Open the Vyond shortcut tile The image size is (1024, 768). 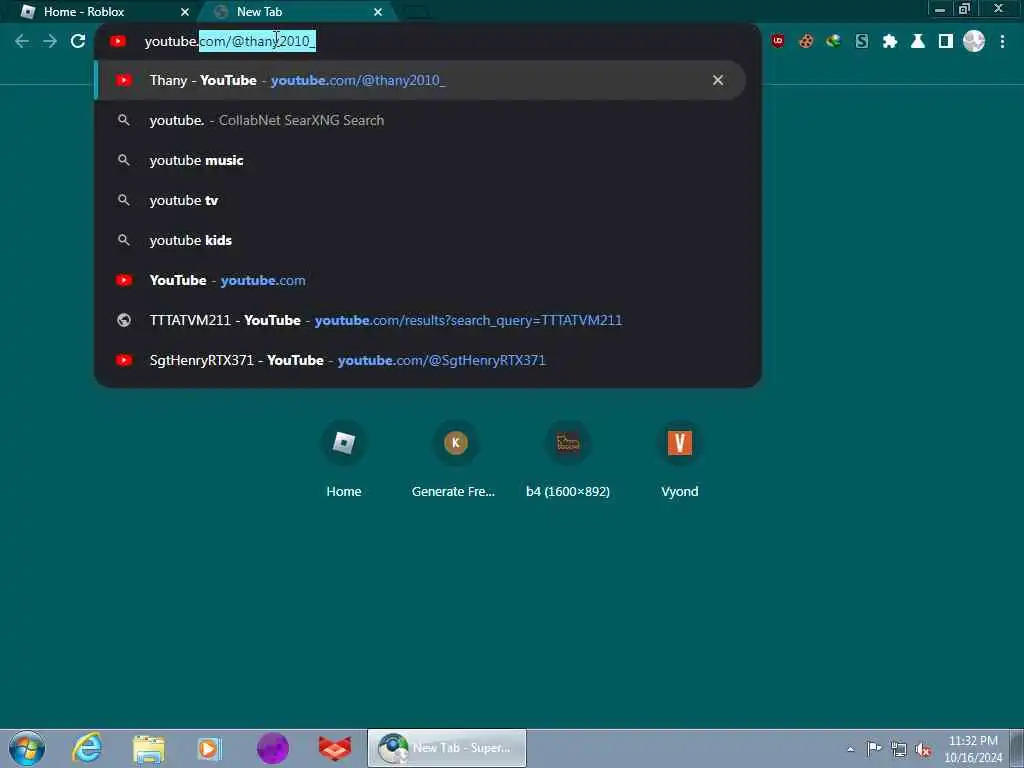pyautogui.click(x=680, y=460)
